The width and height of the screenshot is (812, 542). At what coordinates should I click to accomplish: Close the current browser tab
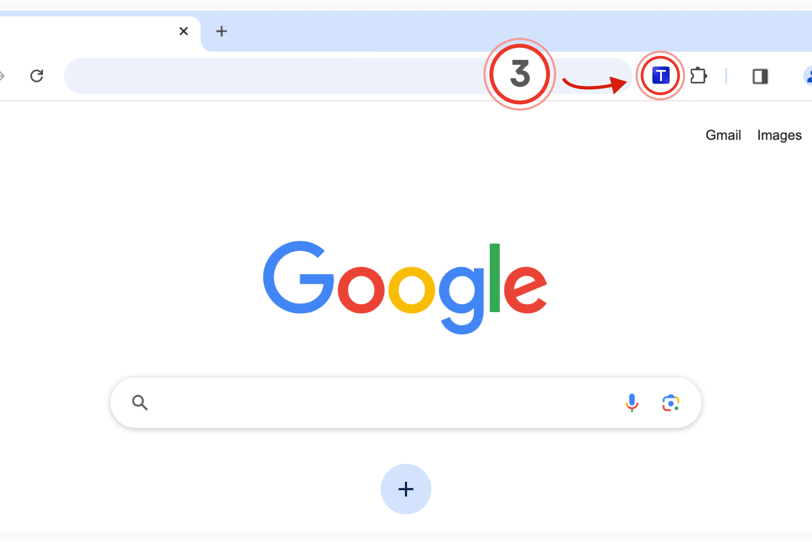183,32
